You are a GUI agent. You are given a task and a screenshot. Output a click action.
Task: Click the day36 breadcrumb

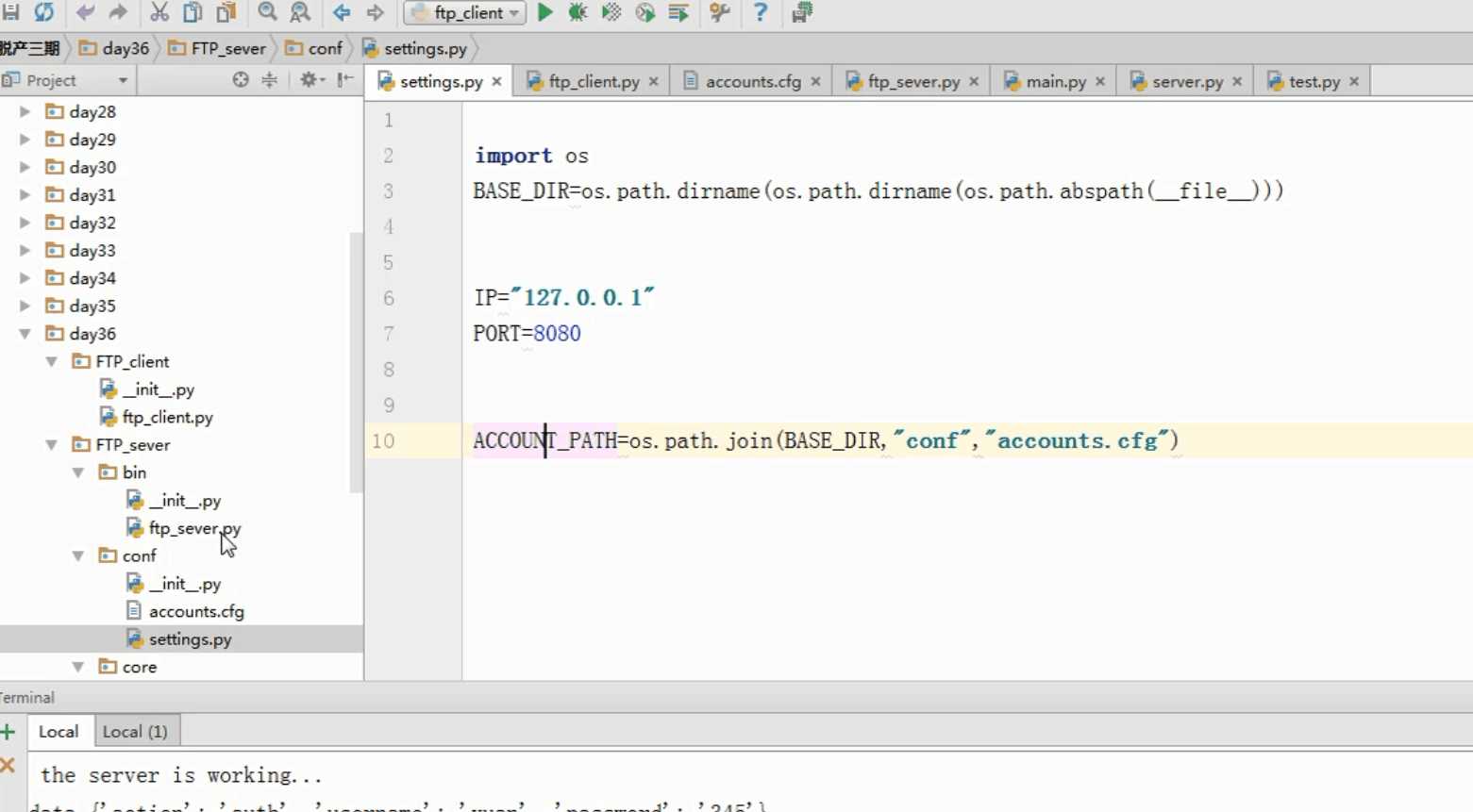(x=114, y=48)
